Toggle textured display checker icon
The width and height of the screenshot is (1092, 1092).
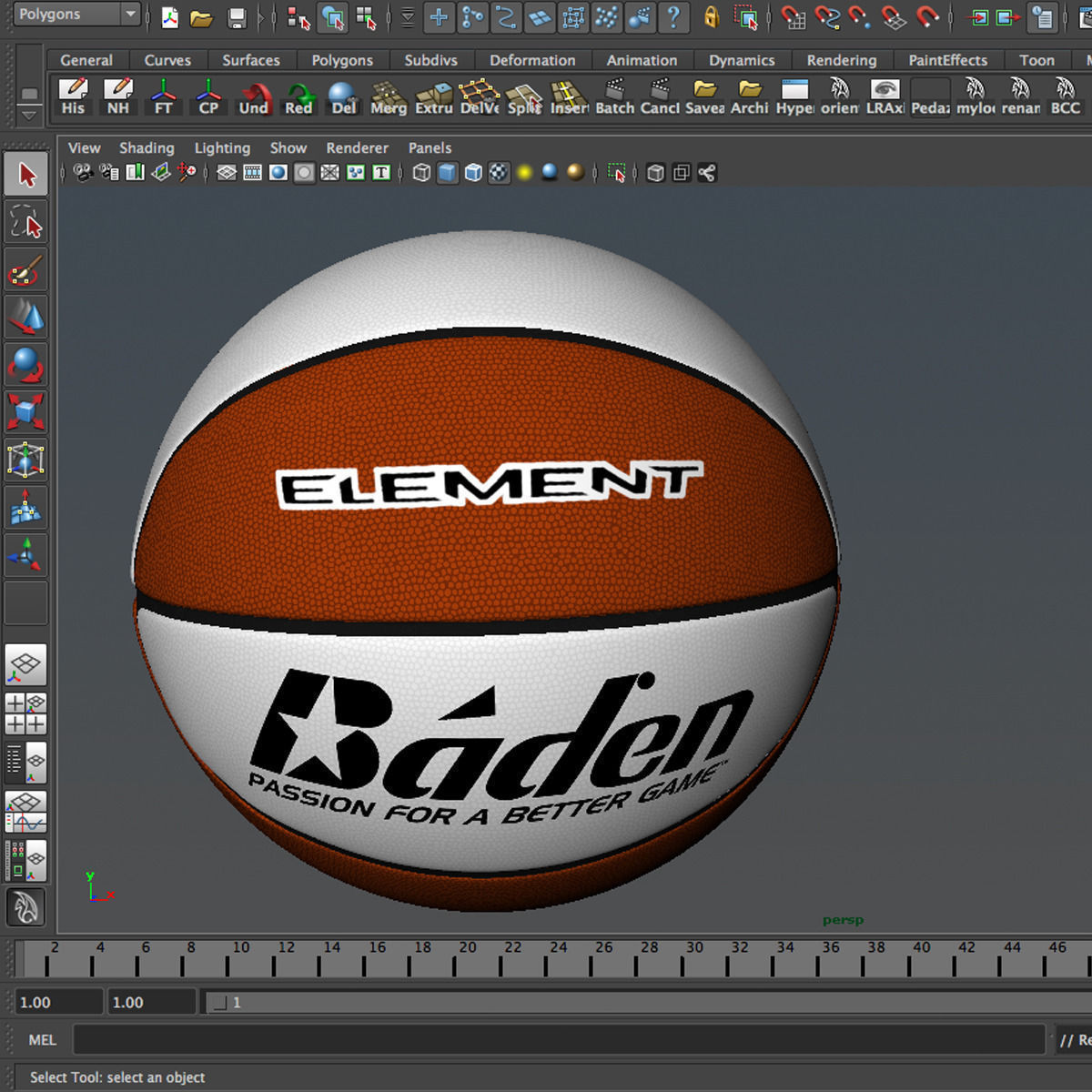tap(500, 173)
